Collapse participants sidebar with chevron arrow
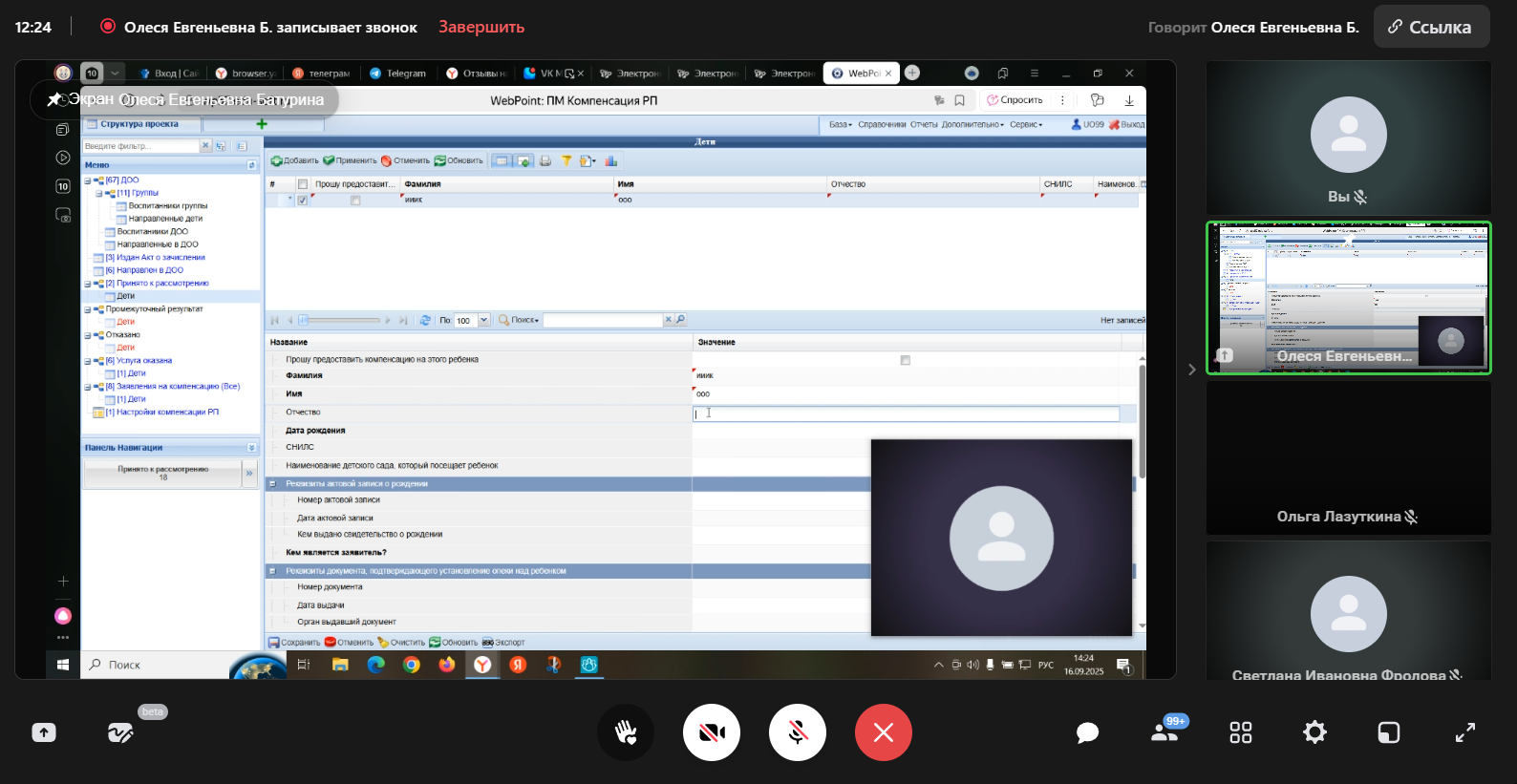The image size is (1517, 784). 1191,370
